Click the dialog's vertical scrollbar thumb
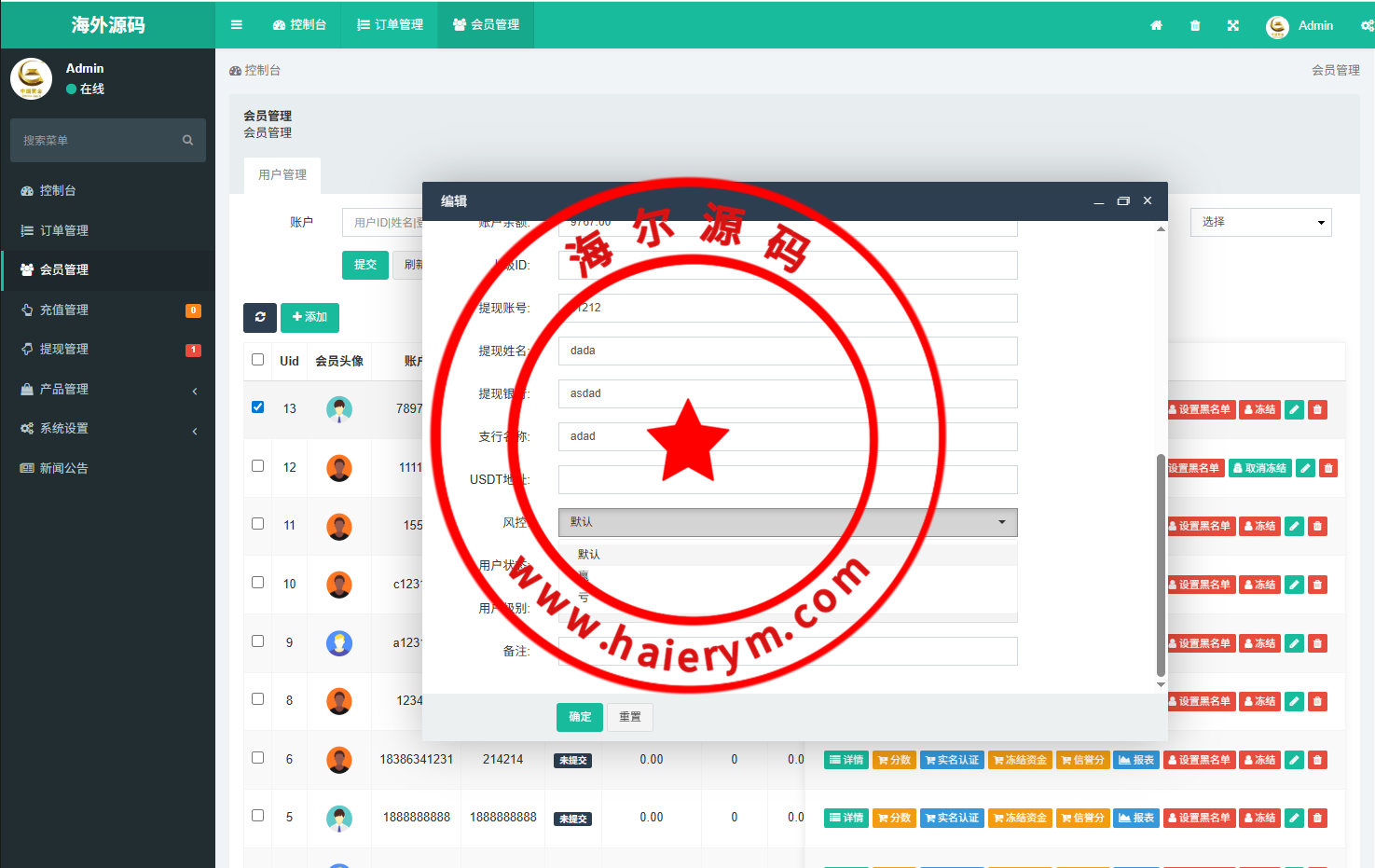Screen dimensions: 1375x868 (1161, 564)
